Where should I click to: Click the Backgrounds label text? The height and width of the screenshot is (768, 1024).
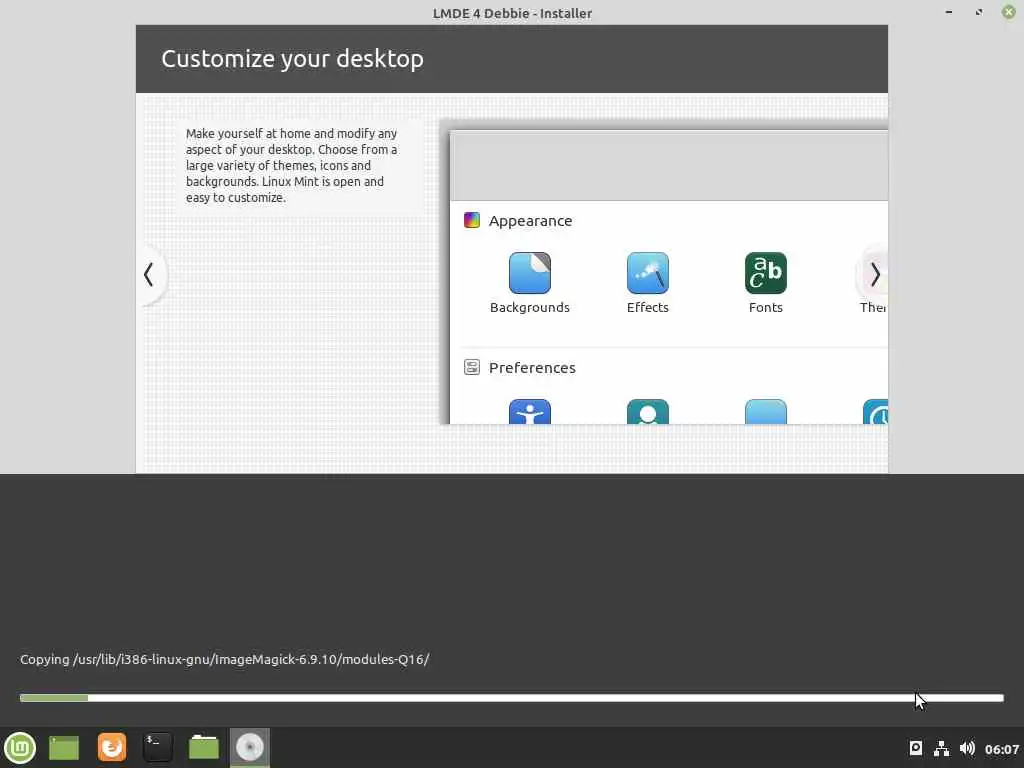click(530, 308)
